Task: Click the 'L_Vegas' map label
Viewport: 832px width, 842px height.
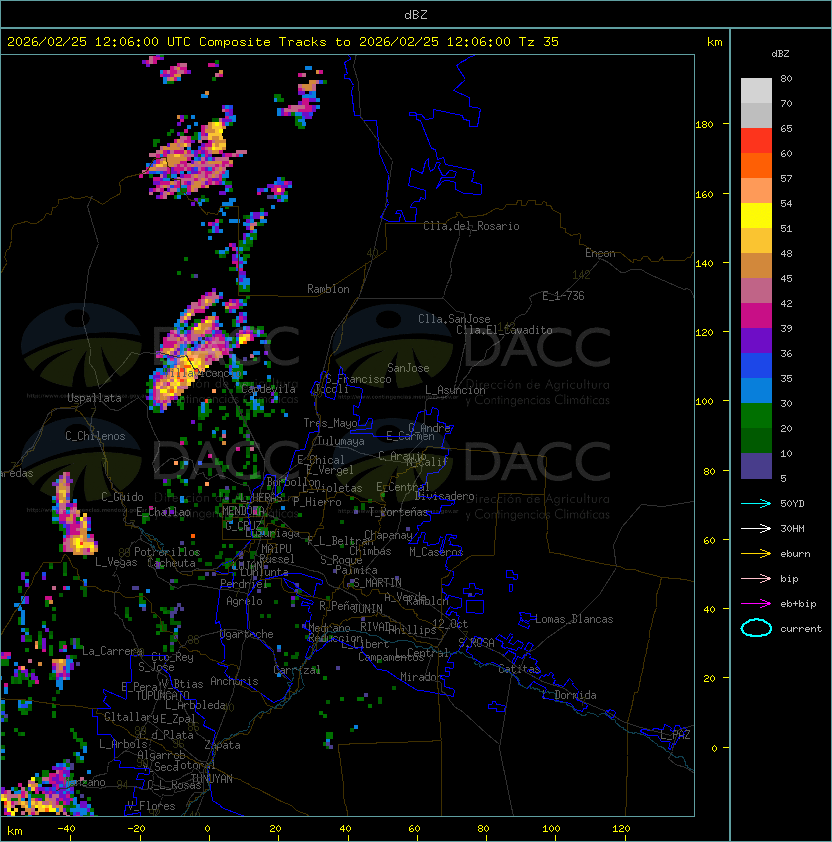Action: click(x=116, y=562)
